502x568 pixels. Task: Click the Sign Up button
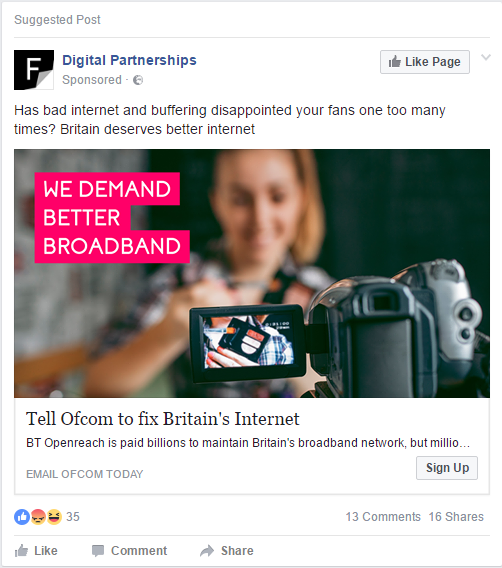point(447,468)
